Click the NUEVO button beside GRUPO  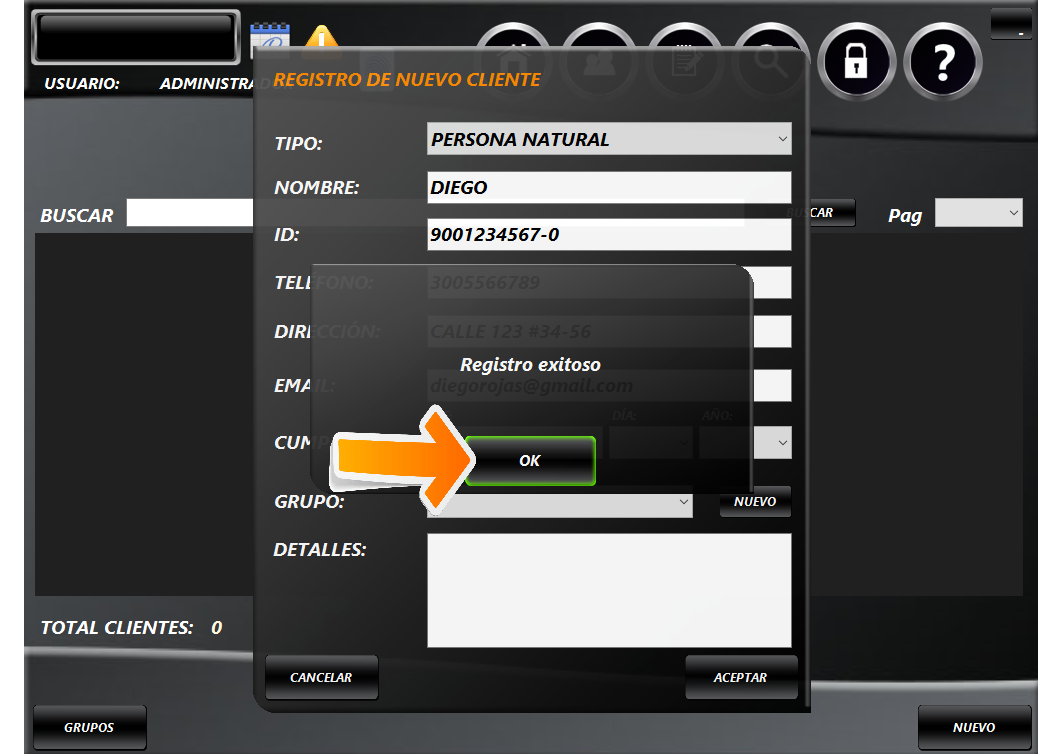pos(755,502)
